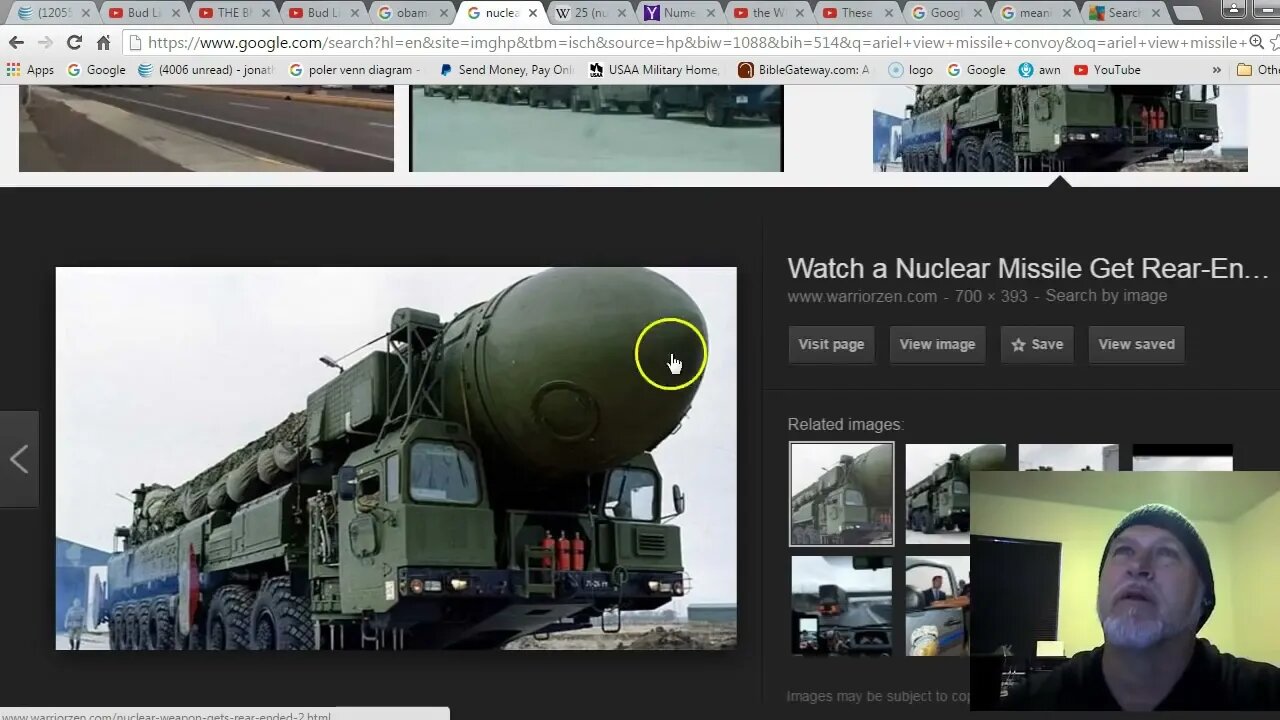Switch to the first 'Bud Li' YouTube tab

click(143, 13)
